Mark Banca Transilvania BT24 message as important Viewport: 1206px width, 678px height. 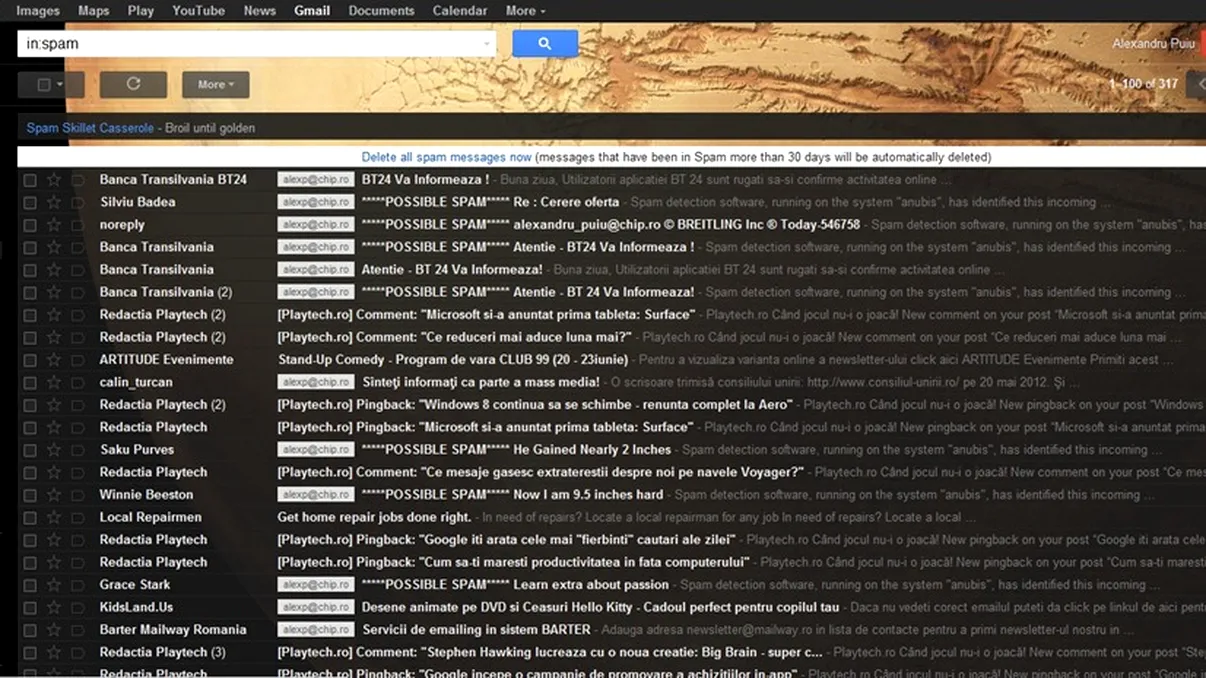click(78, 180)
